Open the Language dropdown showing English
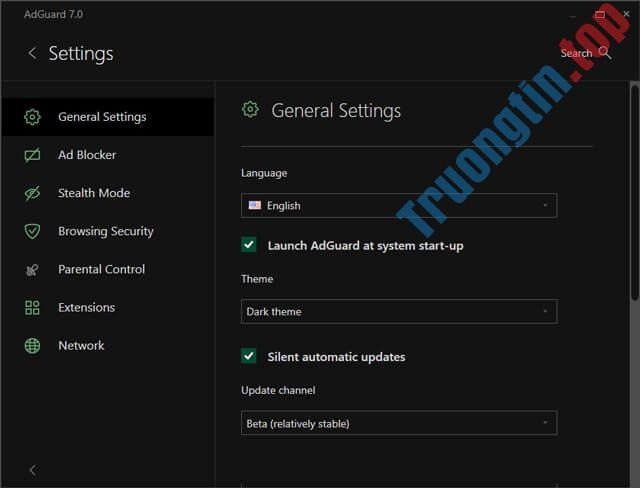Viewport: 640px width, 488px height. coord(399,205)
